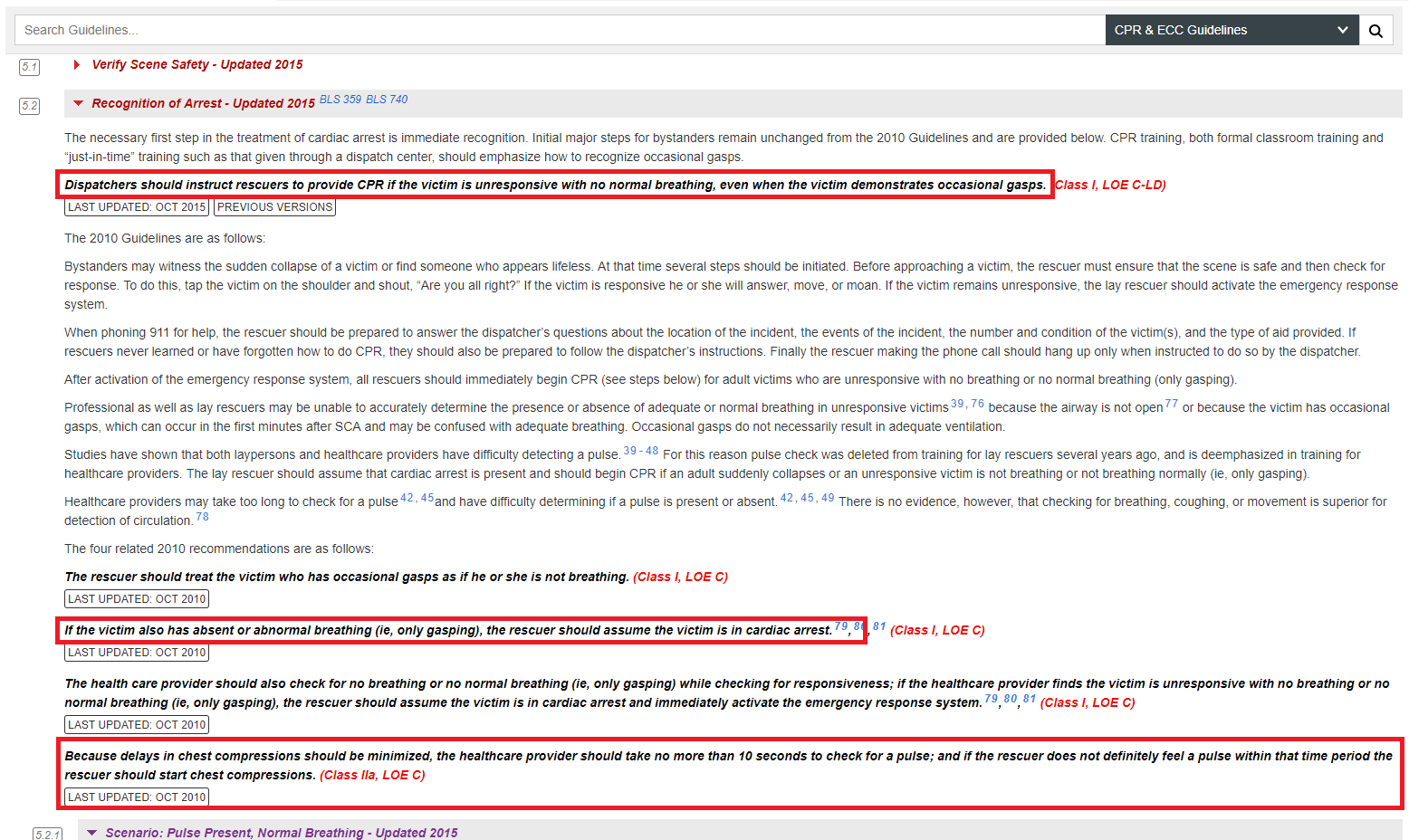Open the CPR & ECC Guidelines dropdown
The image size is (1409, 840).
click(x=1232, y=30)
